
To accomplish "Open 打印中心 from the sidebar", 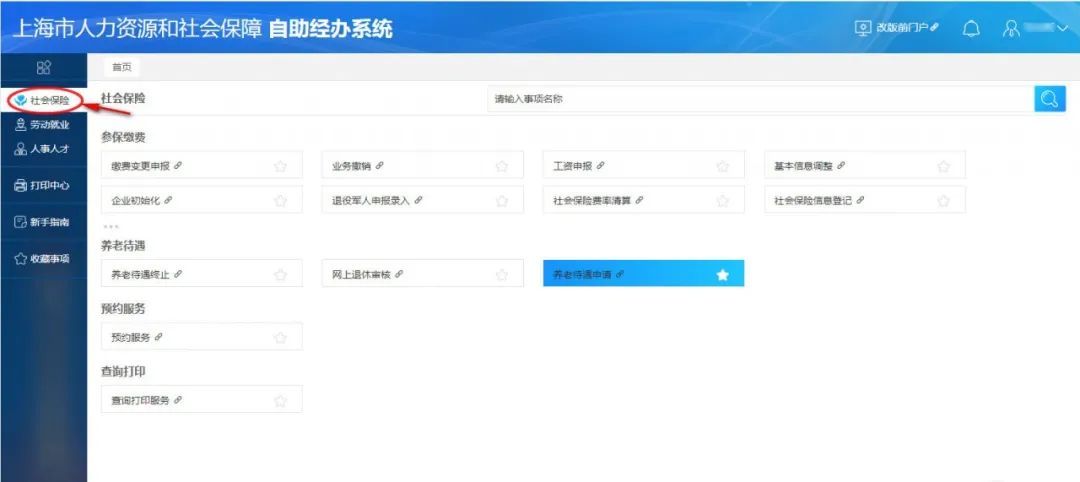I will tap(43, 185).
